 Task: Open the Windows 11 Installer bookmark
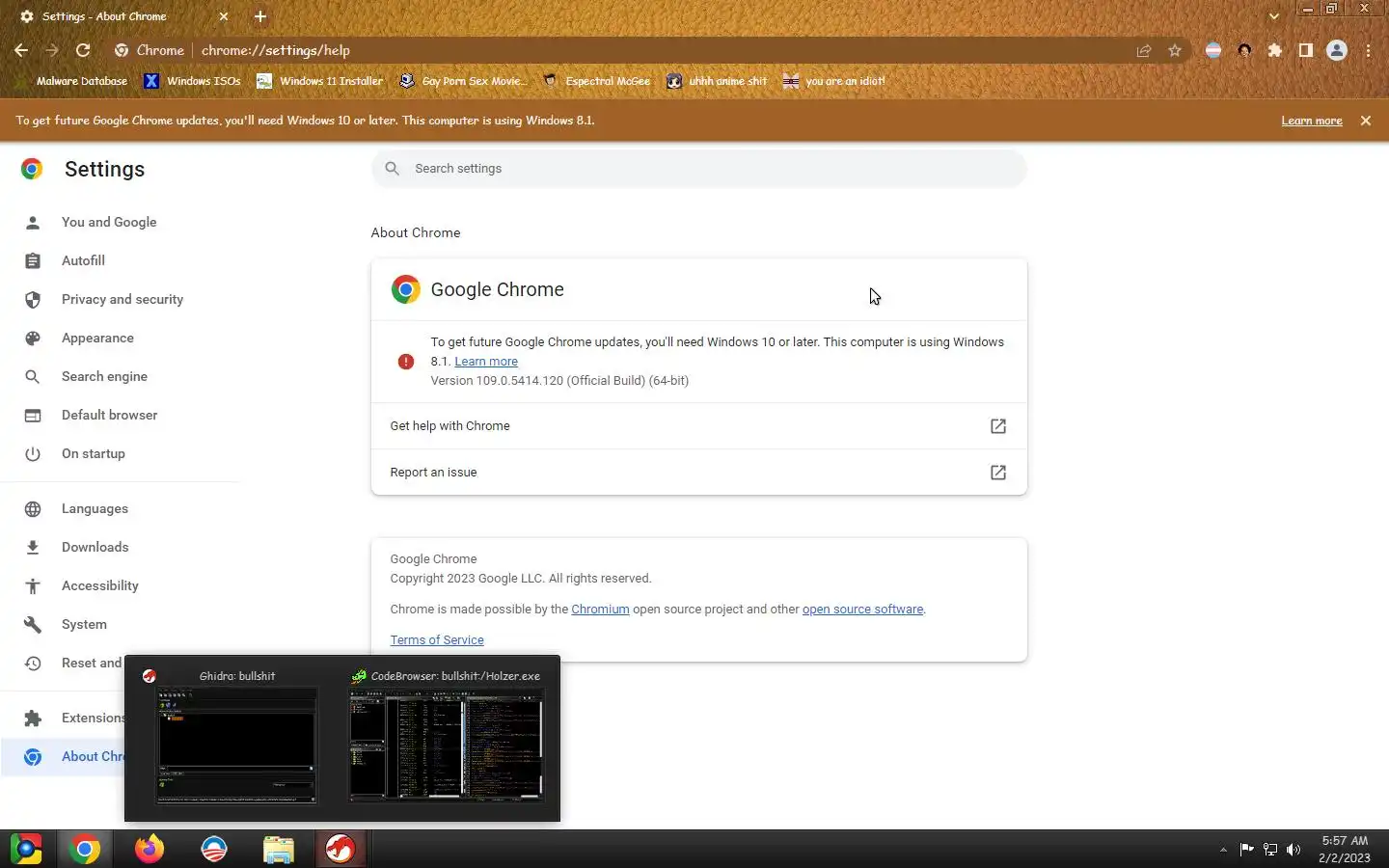click(x=320, y=81)
